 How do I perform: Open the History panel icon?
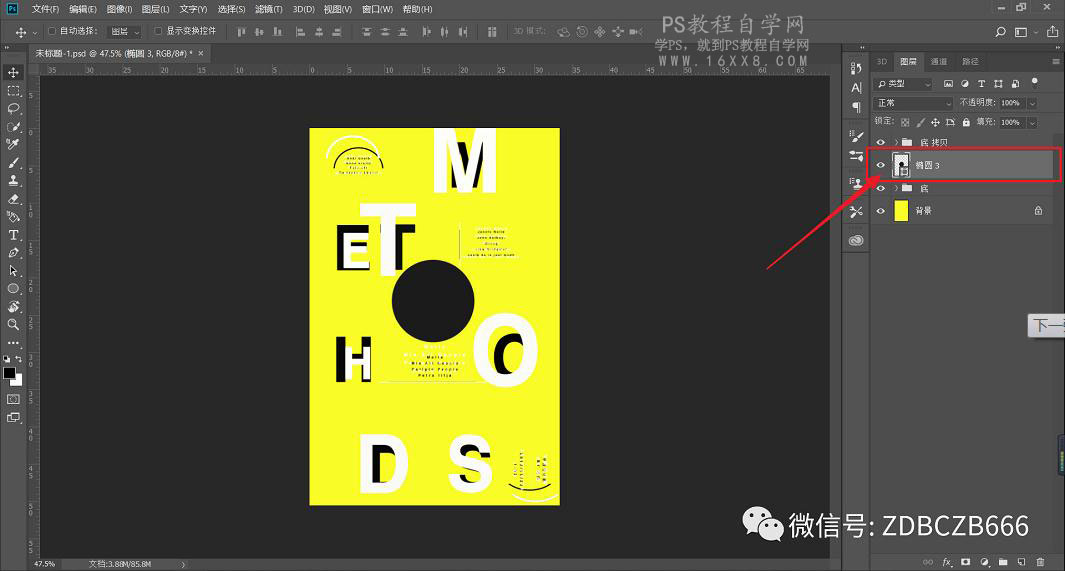[856, 68]
